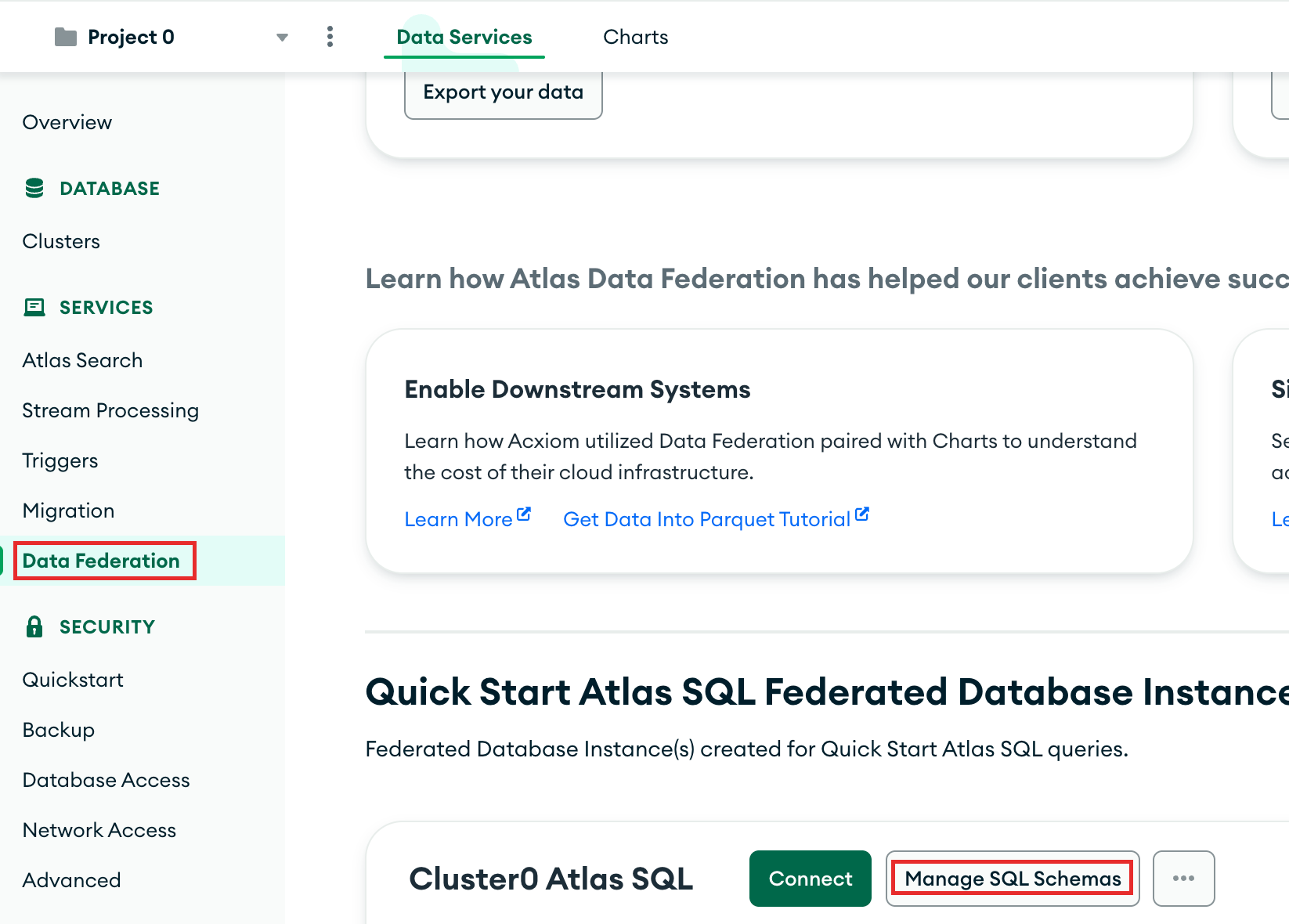Open Clusters in the sidebar
This screenshot has width=1289, height=924.
pyautogui.click(x=61, y=241)
